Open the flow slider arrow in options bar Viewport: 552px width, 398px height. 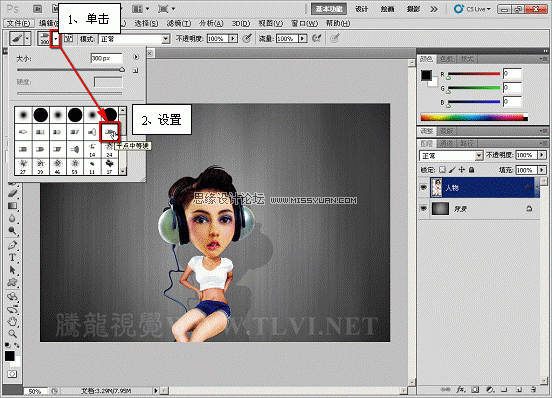click(x=302, y=38)
